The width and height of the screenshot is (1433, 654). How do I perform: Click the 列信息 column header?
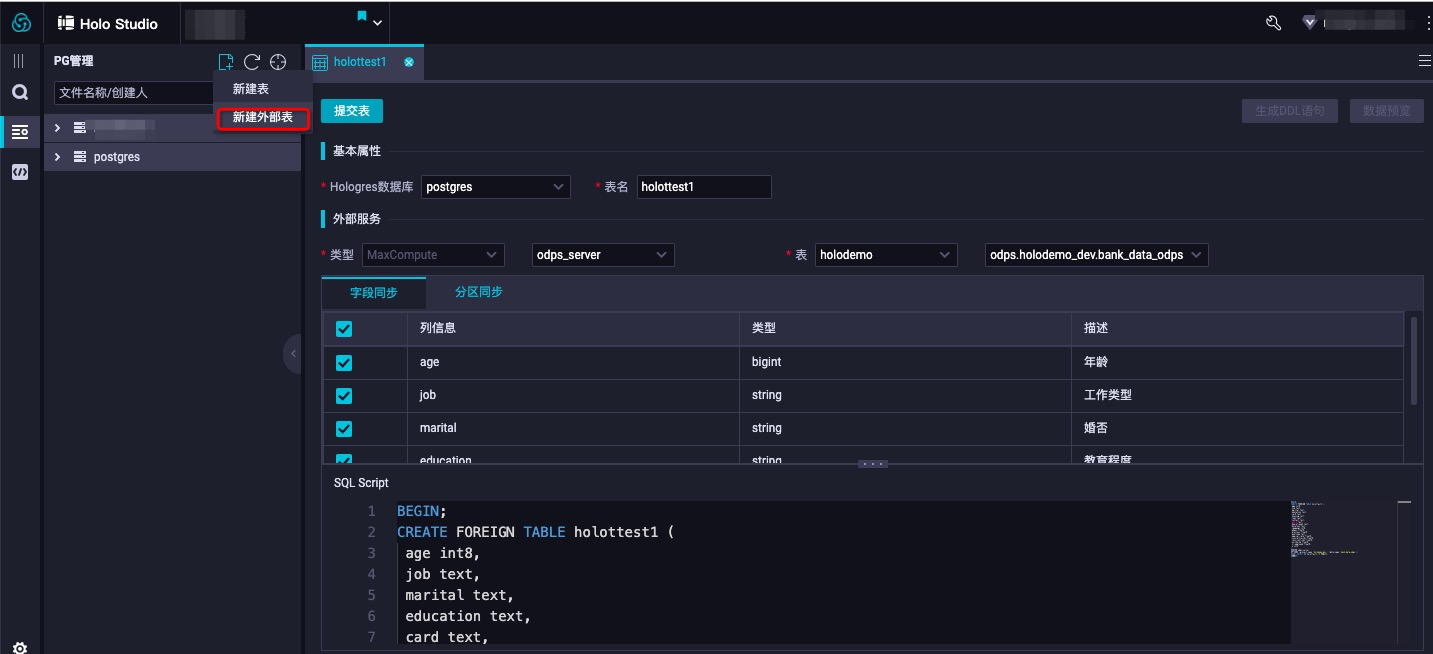coord(575,328)
